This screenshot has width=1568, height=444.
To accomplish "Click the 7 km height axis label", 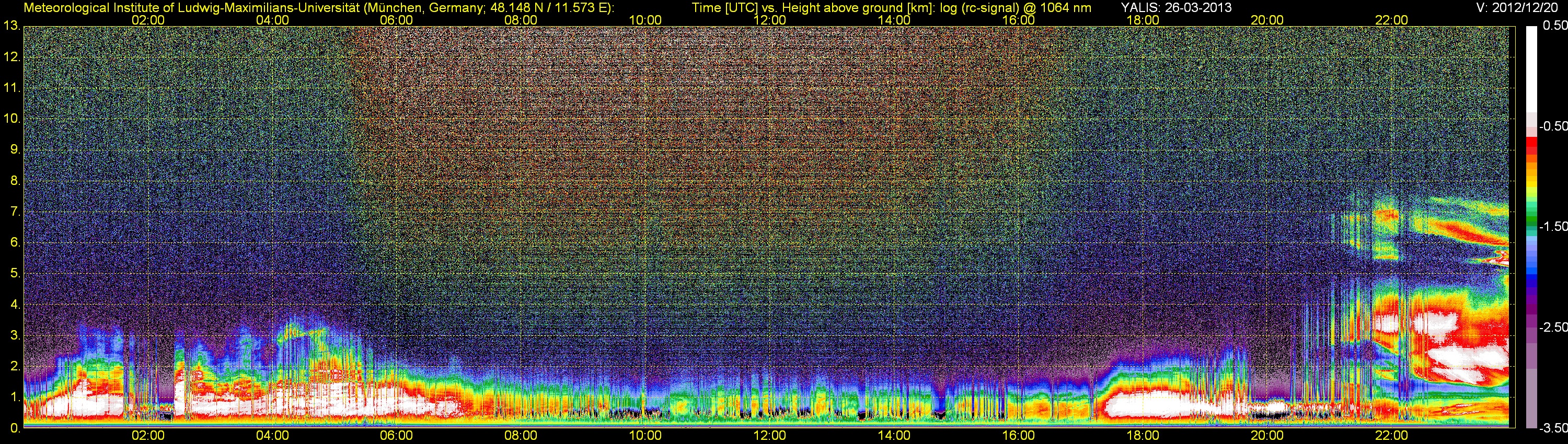I will (15, 212).
